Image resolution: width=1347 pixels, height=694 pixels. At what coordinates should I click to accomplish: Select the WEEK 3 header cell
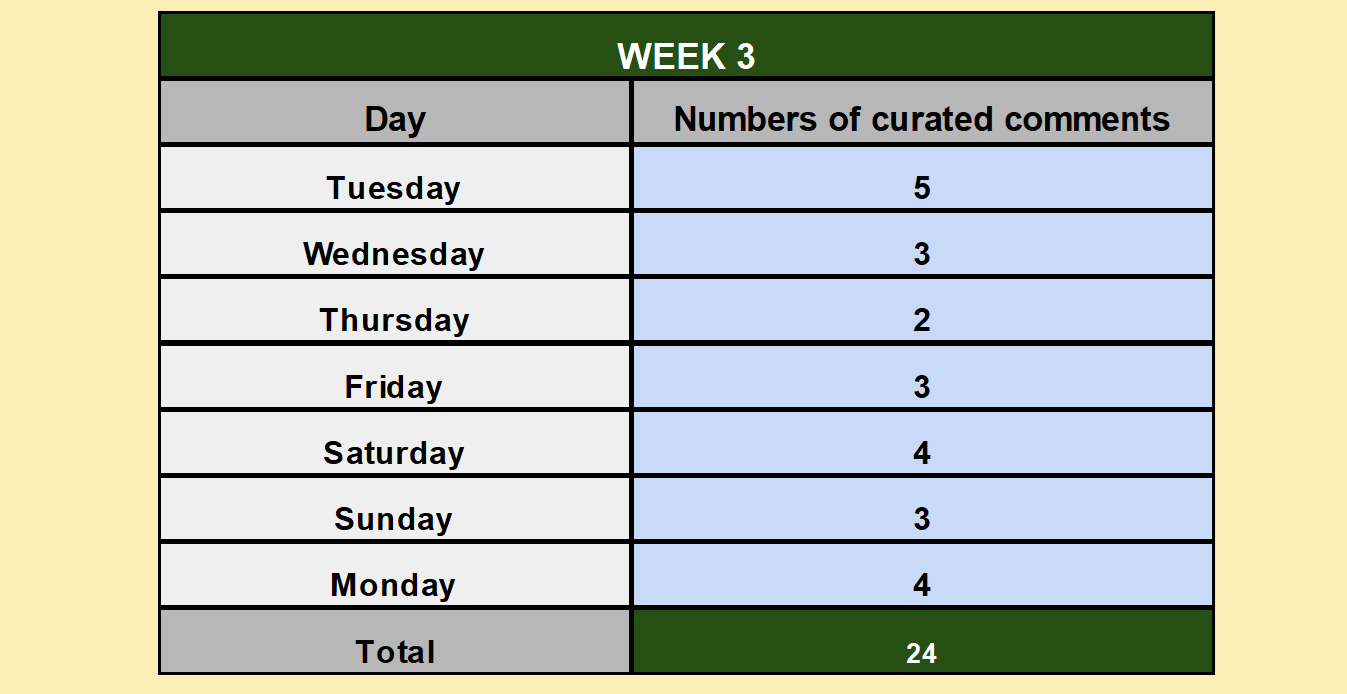coord(686,46)
